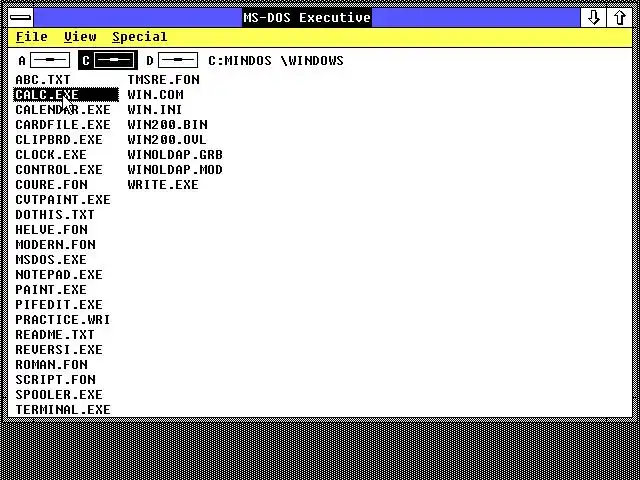Image resolution: width=640 pixels, height=480 pixels.
Task: Select CALC.EXE file
Action: pos(66,95)
